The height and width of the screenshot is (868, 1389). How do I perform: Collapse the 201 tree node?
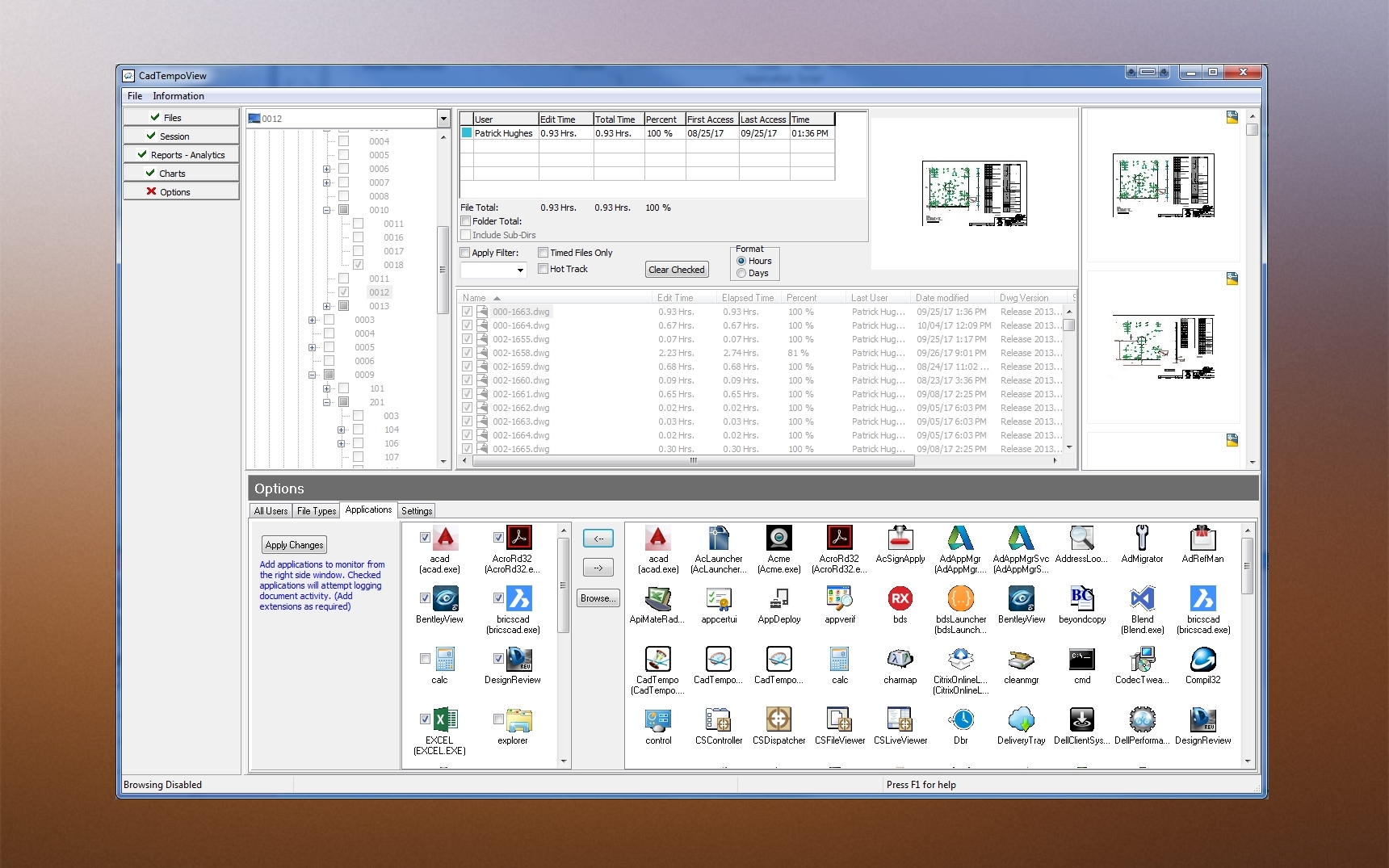tap(326, 402)
